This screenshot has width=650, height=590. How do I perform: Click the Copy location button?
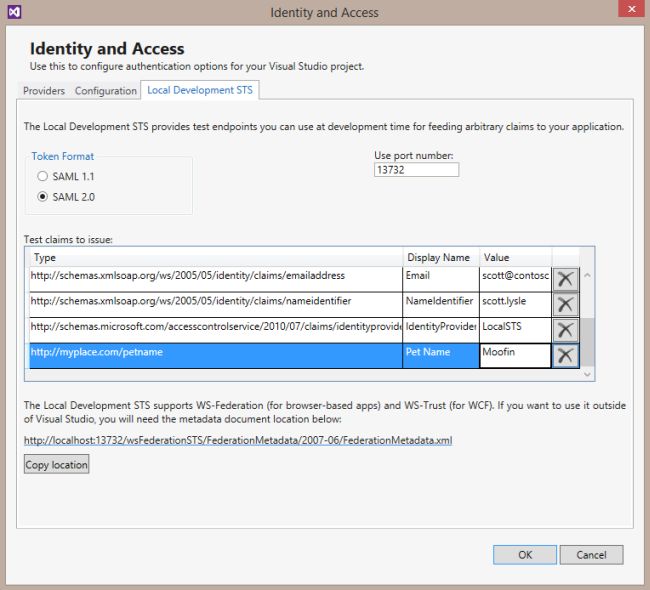(x=57, y=465)
